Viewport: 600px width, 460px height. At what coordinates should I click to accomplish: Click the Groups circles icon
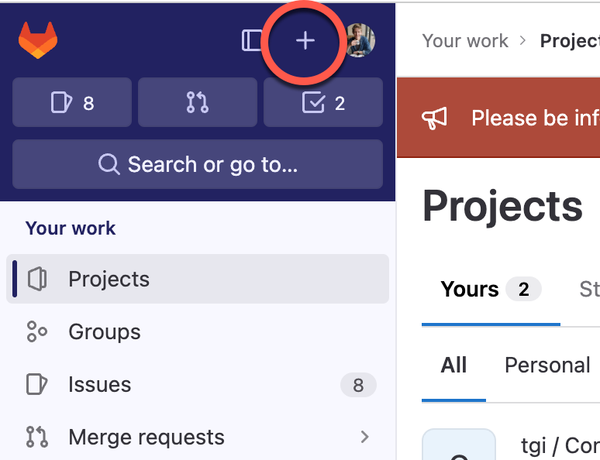pyautogui.click(x=37, y=331)
